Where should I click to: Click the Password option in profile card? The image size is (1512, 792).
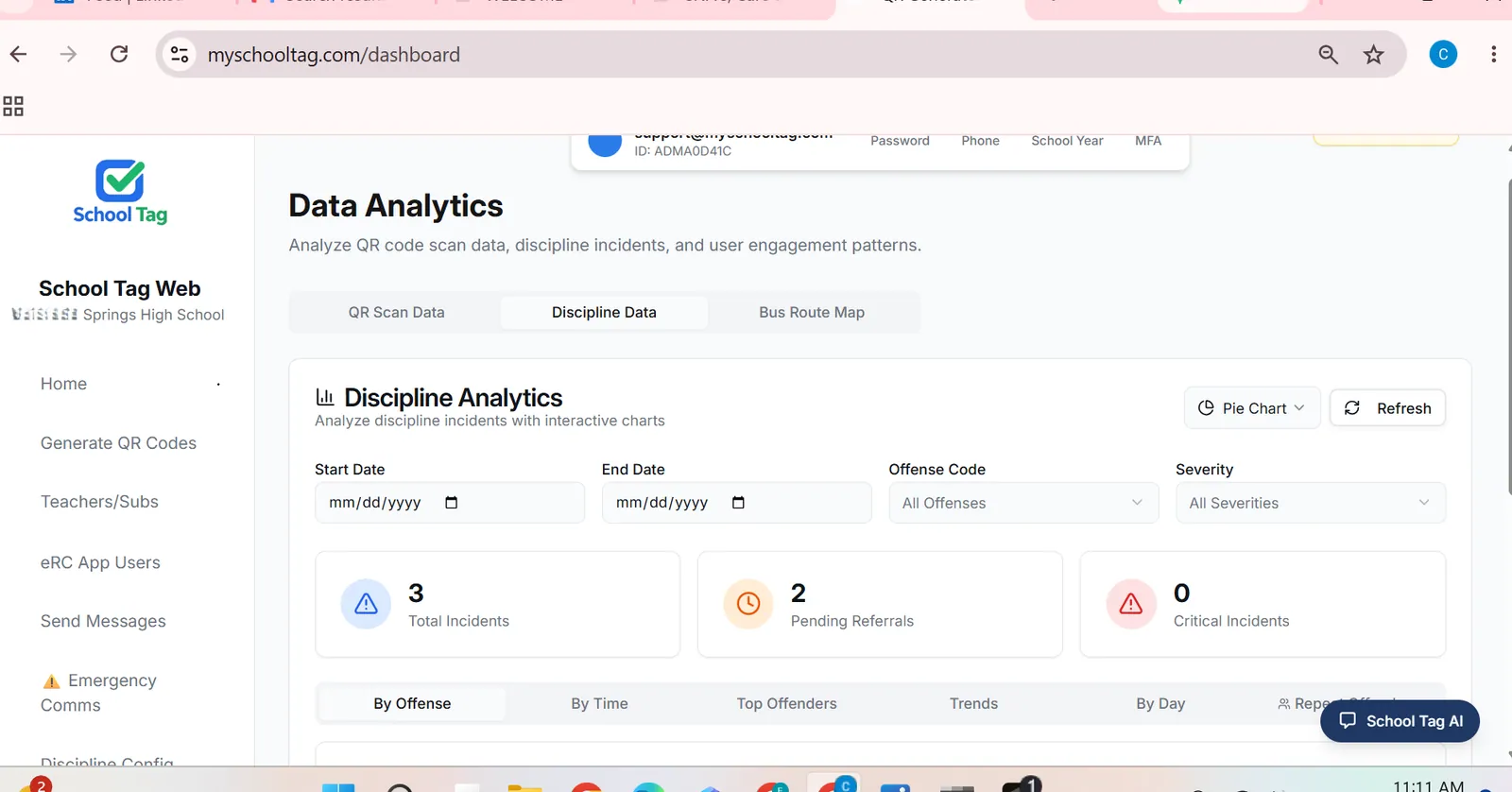(900, 141)
